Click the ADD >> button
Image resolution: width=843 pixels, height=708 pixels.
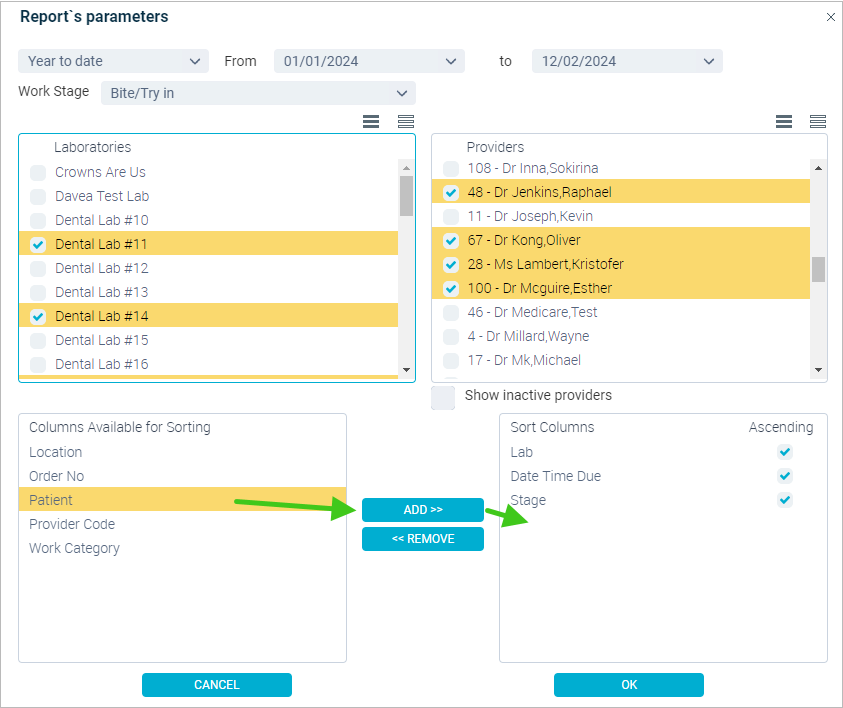(423, 510)
